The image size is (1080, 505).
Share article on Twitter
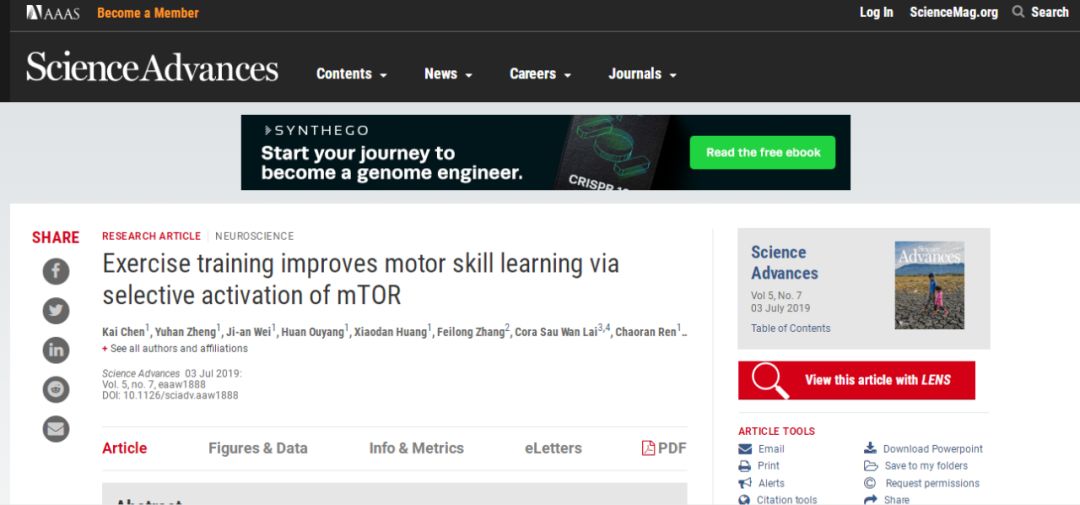pyautogui.click(x=56, y=311)
